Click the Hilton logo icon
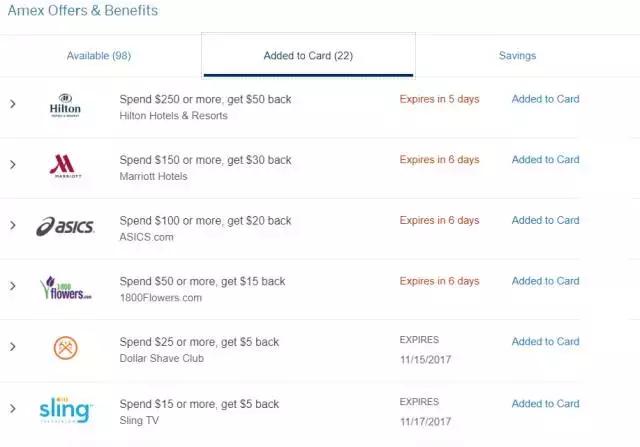The width and height of the screenshot is (640, 447). (65, 106)
